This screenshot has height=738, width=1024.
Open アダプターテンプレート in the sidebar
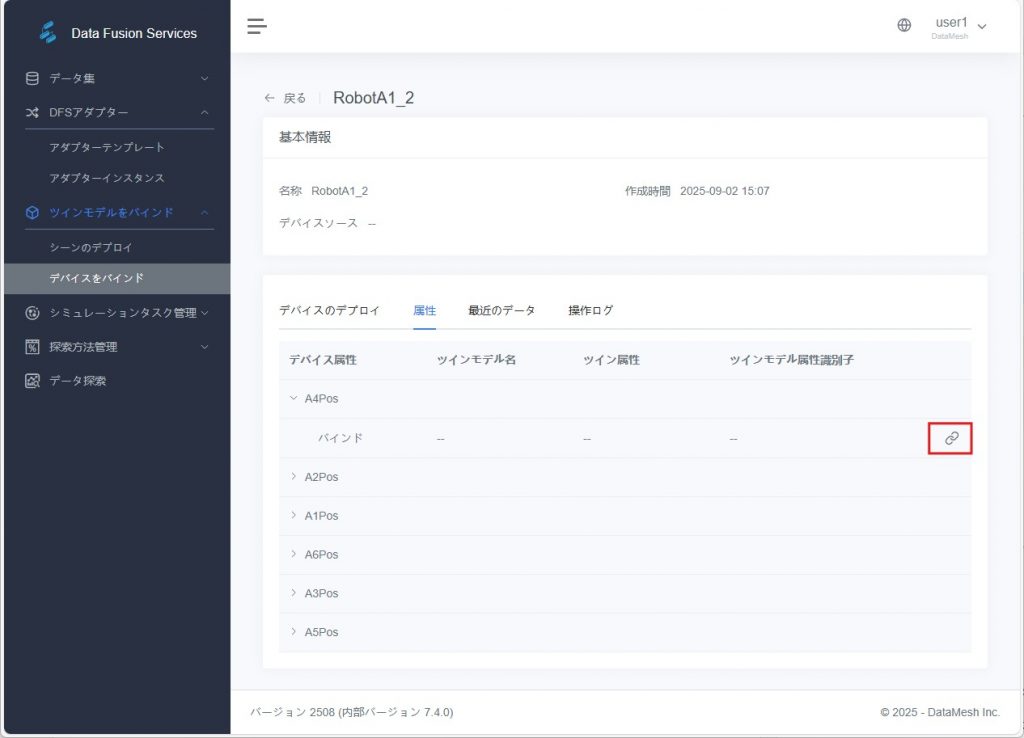tap(107, 147)
